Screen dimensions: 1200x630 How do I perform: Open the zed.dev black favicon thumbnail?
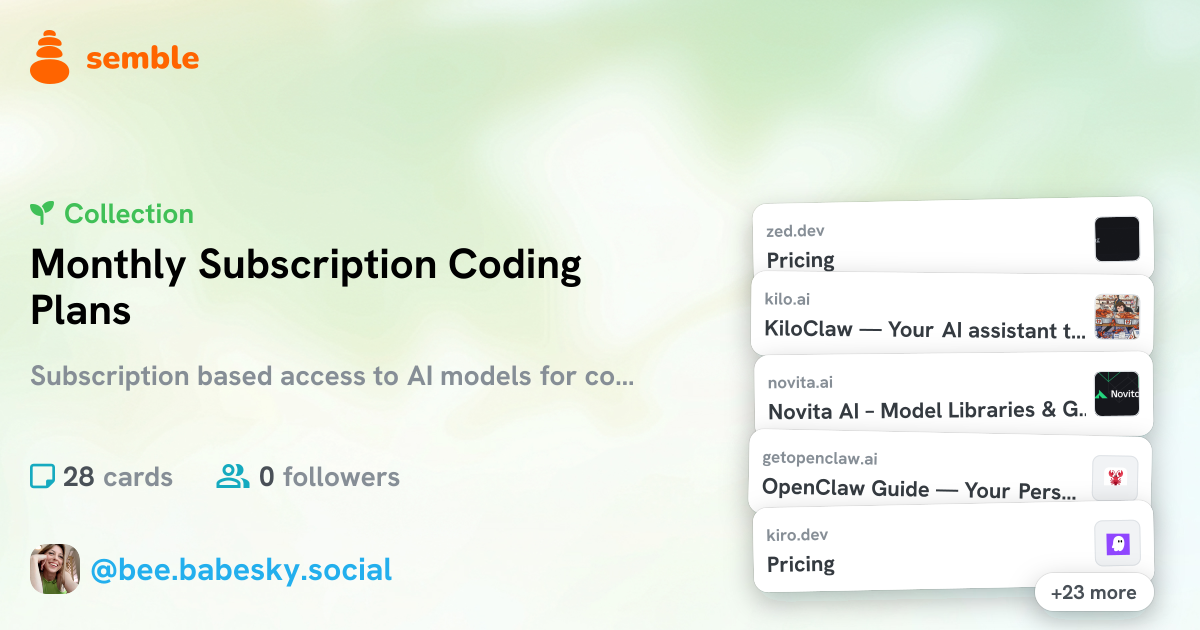tap(1117, 239)
